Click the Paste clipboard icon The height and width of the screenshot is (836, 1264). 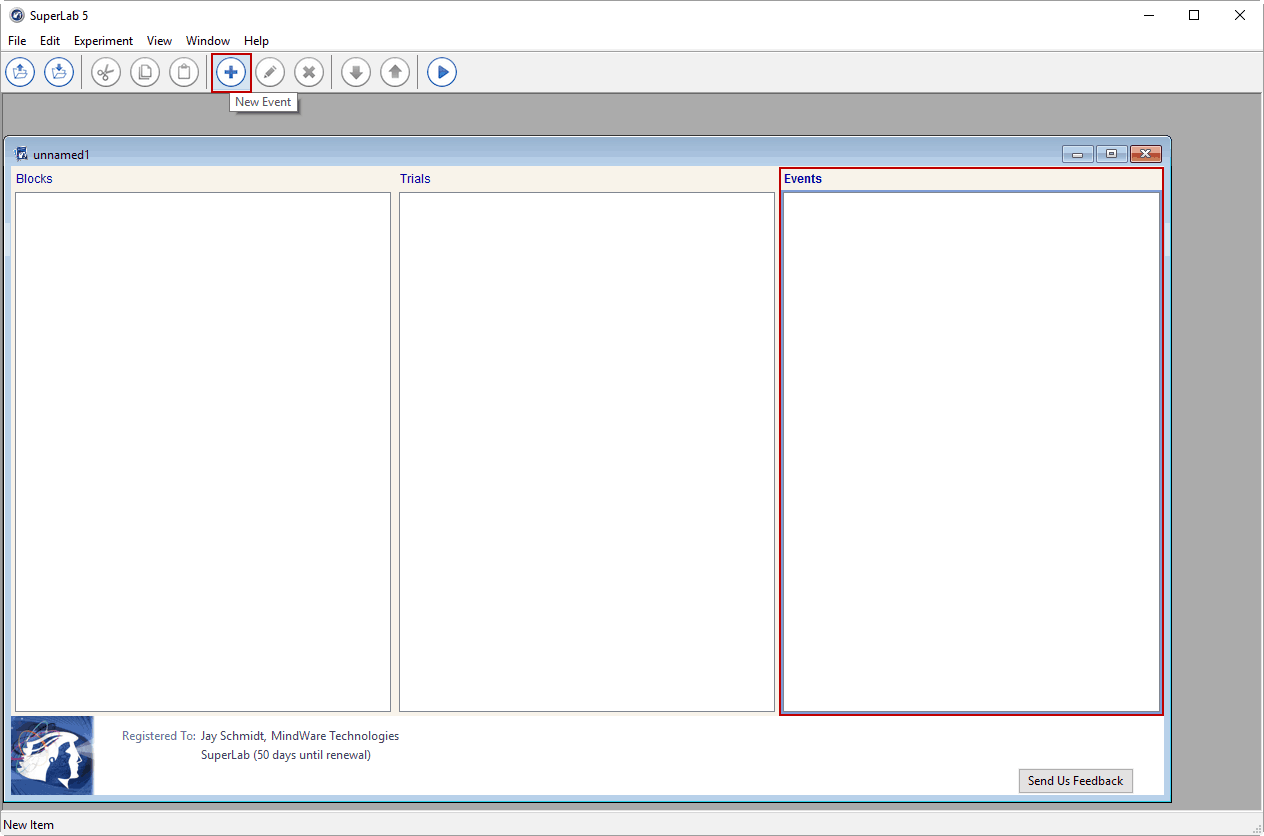[184, 72]
